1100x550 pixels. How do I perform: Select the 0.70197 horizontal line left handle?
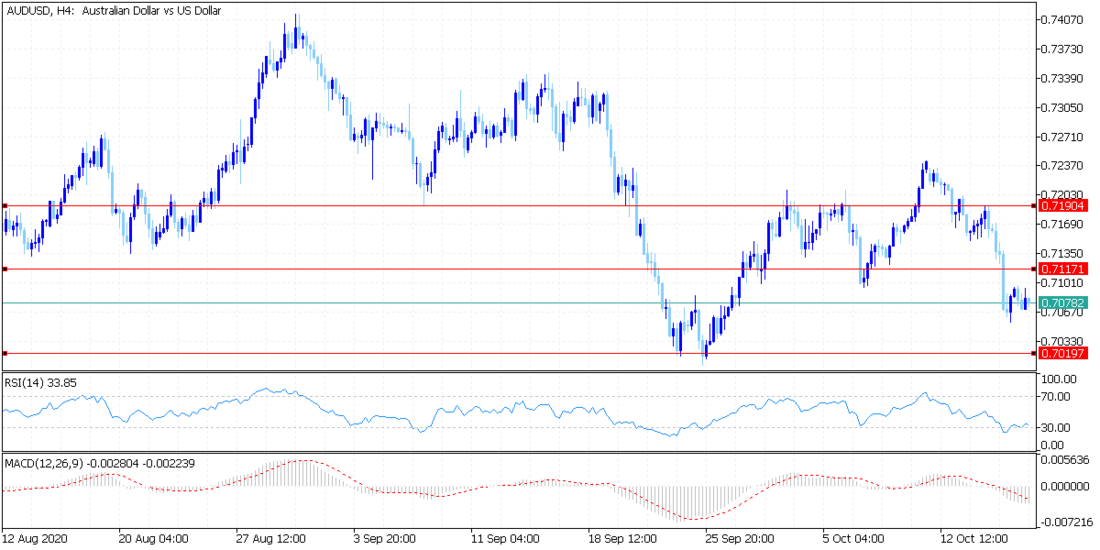point(4,353)
